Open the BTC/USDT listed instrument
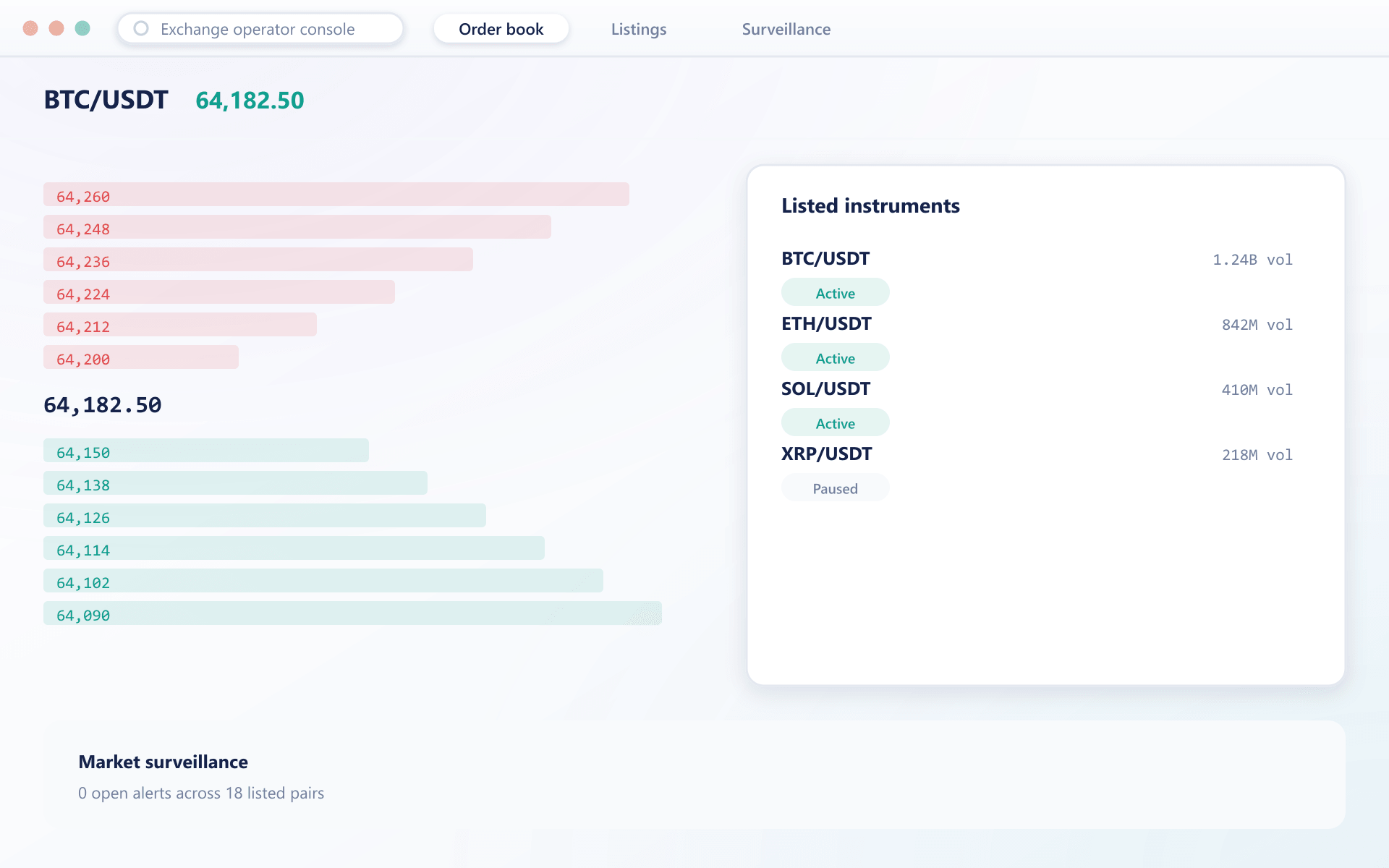 click(825, 259)
